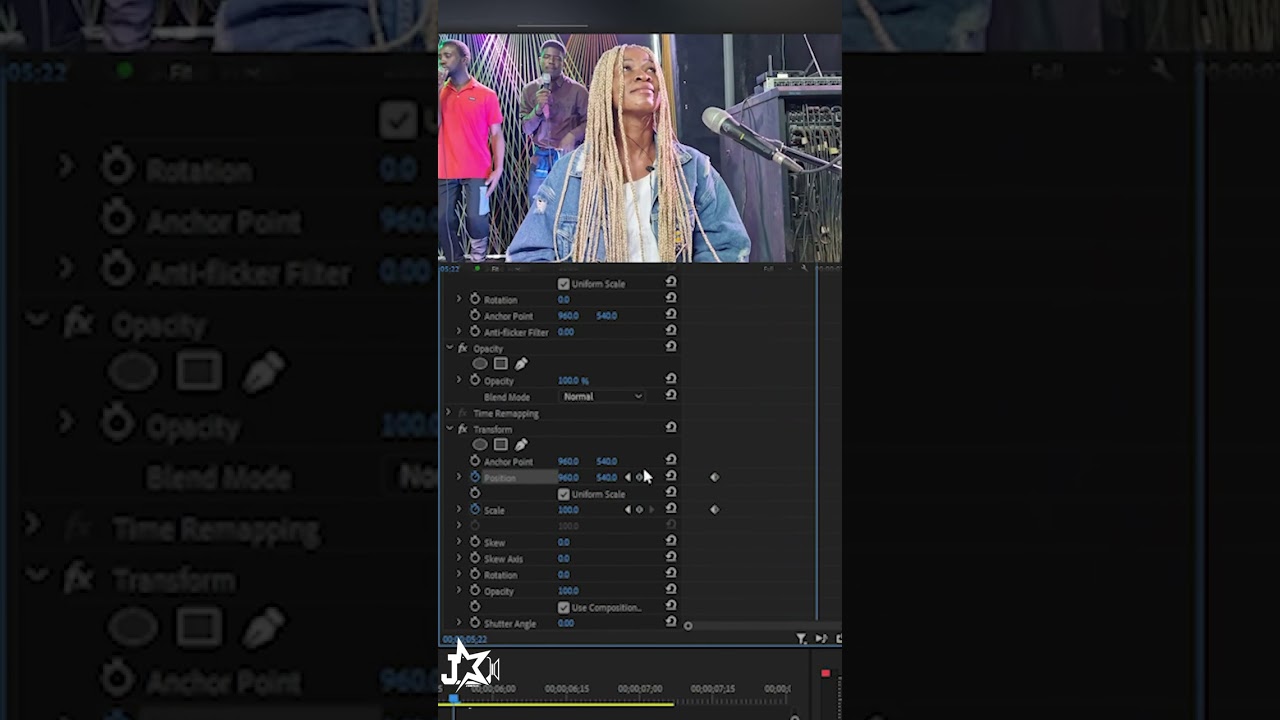This screenshot has width=1280, height=720.
Task: Click the effect timeline zoom scrollbar handle
Action: 688,626
